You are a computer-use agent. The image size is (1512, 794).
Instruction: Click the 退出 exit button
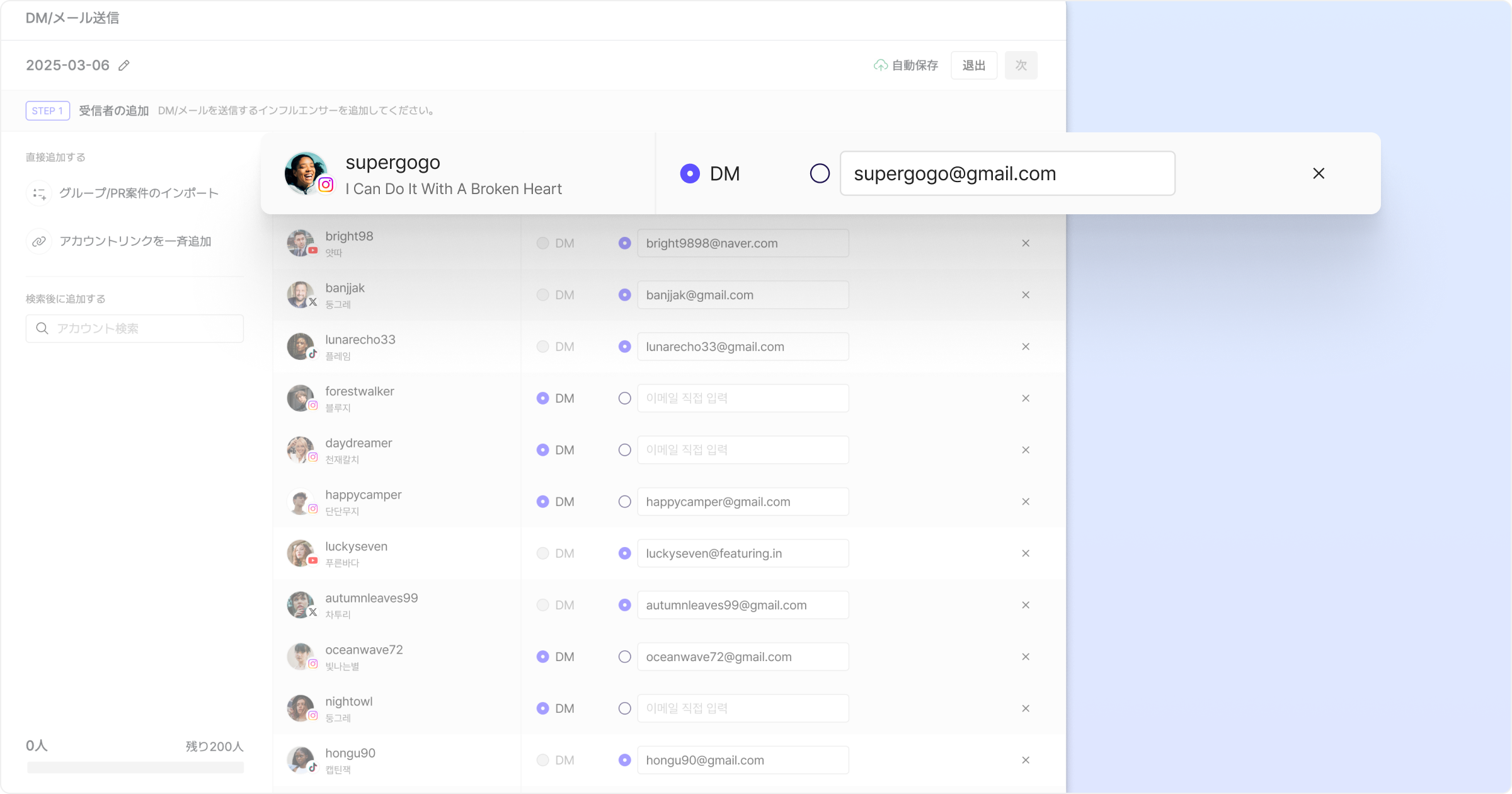(973, 66)
